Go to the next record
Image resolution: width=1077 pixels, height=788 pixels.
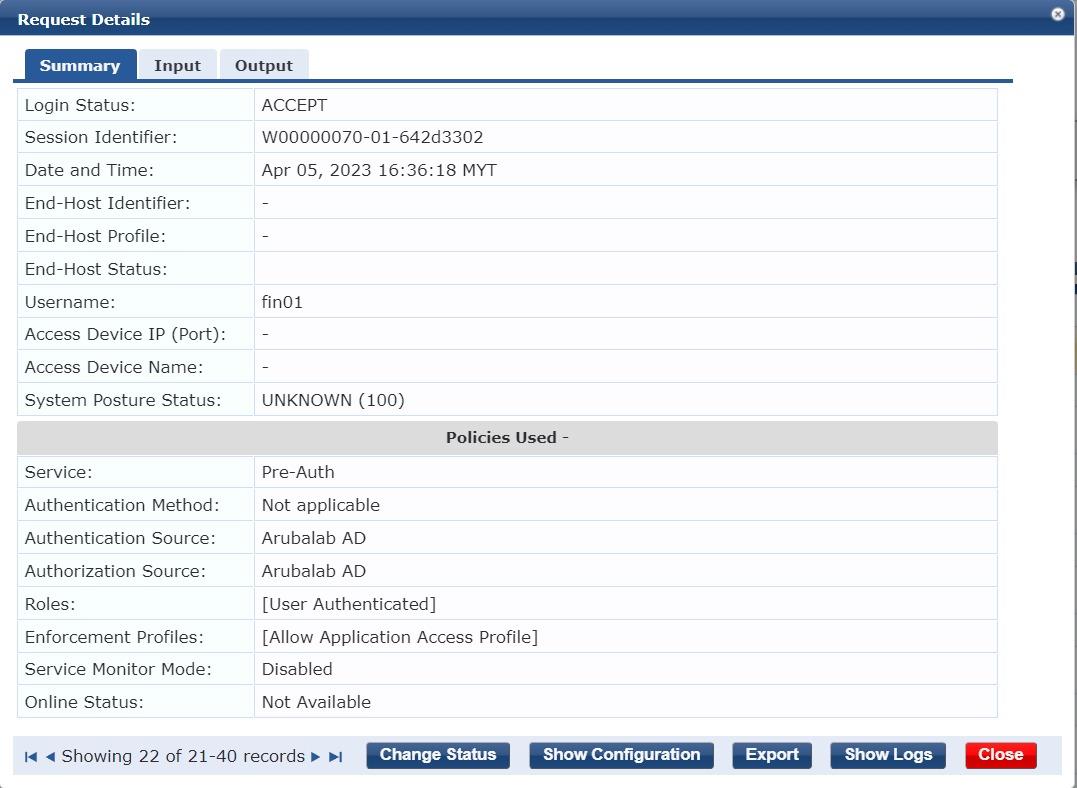pyautogui.click(x=314, y=757)
